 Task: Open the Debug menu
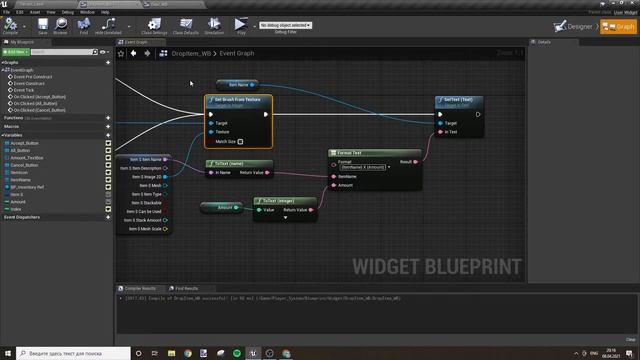[67, 12]
